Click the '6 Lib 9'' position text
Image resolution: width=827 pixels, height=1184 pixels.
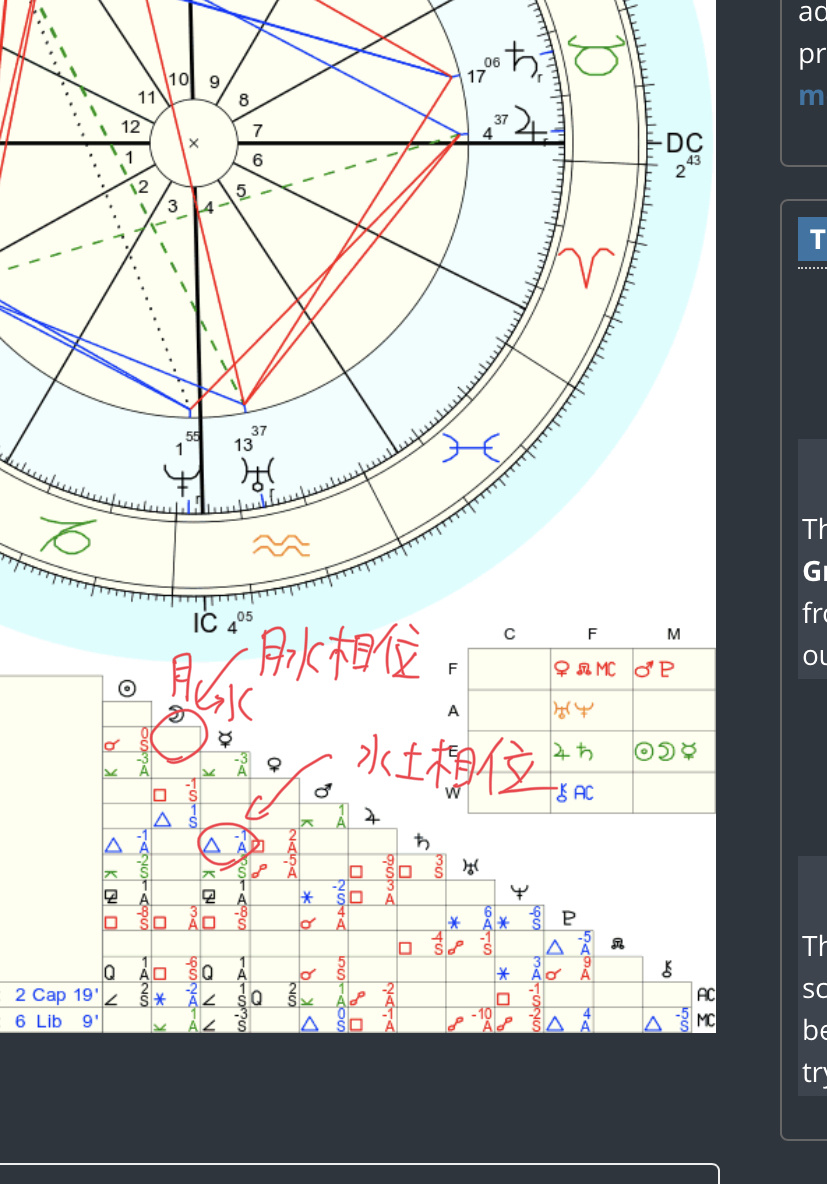(57, 1021)
